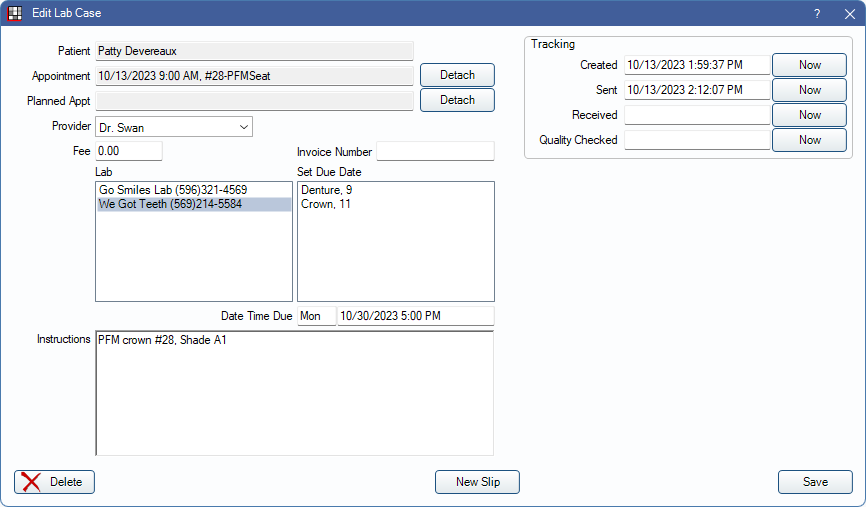The height and width of the screenshot is (507, 866).
Task: Click the Fee input field
Action: [x=128, y=152]
